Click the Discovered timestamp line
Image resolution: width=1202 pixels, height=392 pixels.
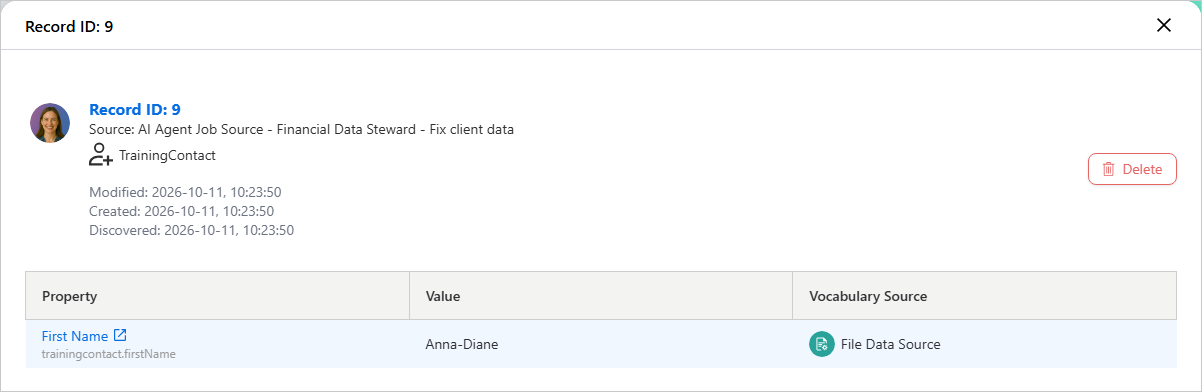coord(191,230)
